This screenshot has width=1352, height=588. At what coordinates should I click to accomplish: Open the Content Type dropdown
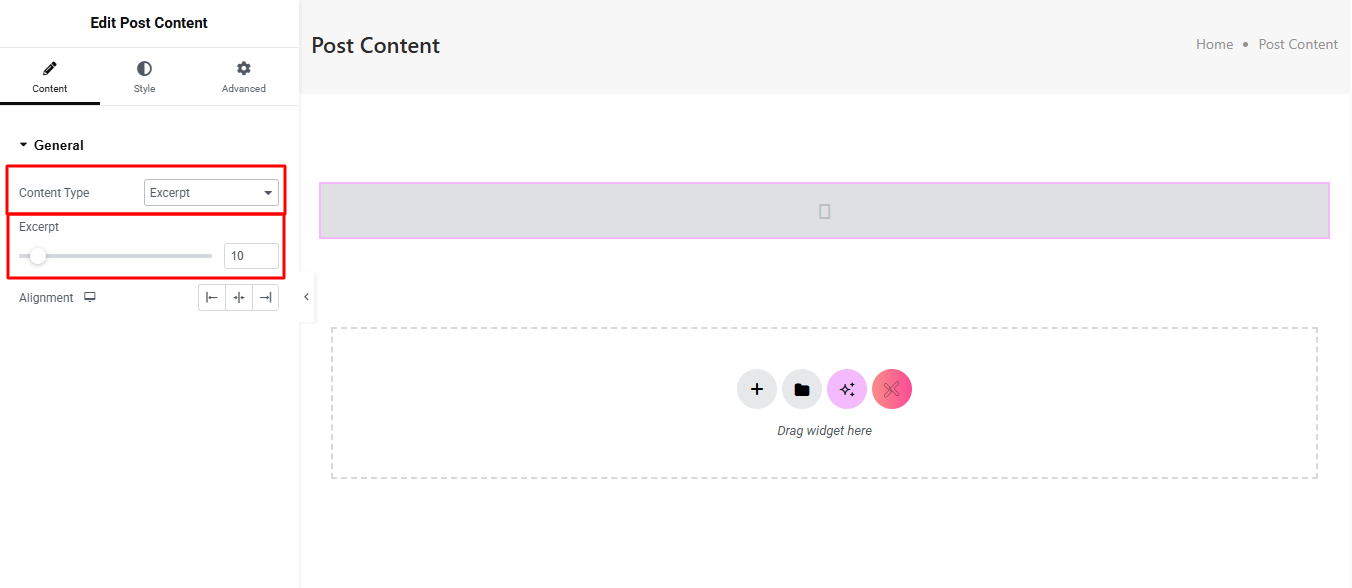211,193
